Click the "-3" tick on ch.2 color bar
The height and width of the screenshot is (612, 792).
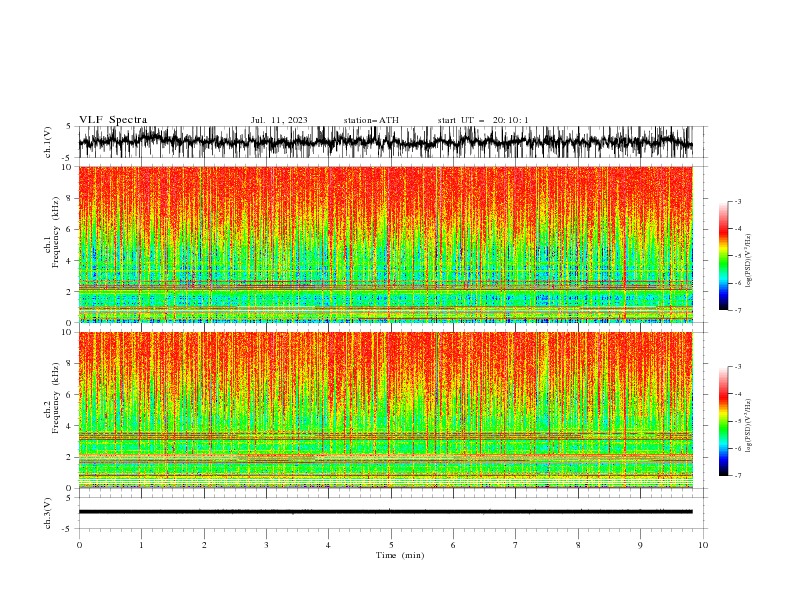[x=737, y=367]
